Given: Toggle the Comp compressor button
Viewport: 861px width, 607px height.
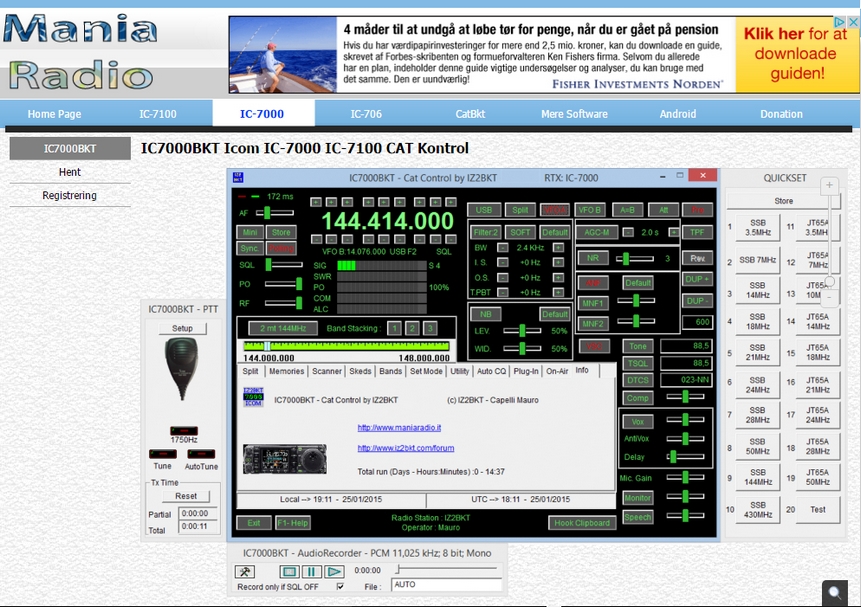Looking at the screenshot, I should tap(638, 398).
